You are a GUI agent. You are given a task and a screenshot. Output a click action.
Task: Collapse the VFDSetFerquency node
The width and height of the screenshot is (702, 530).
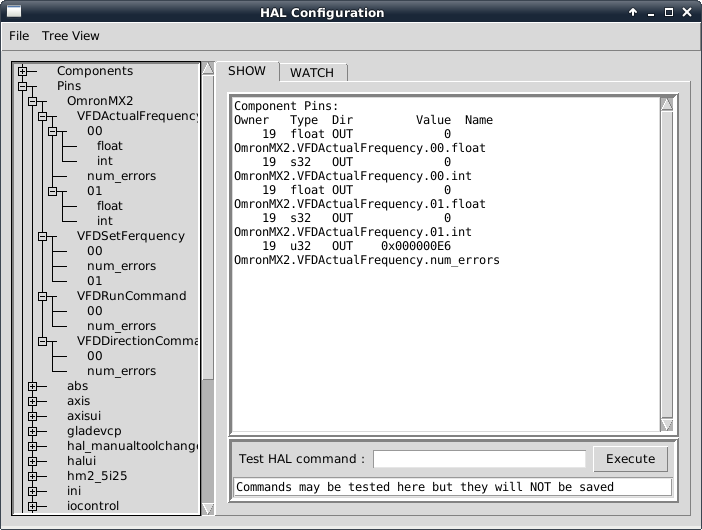coord(43,236)
